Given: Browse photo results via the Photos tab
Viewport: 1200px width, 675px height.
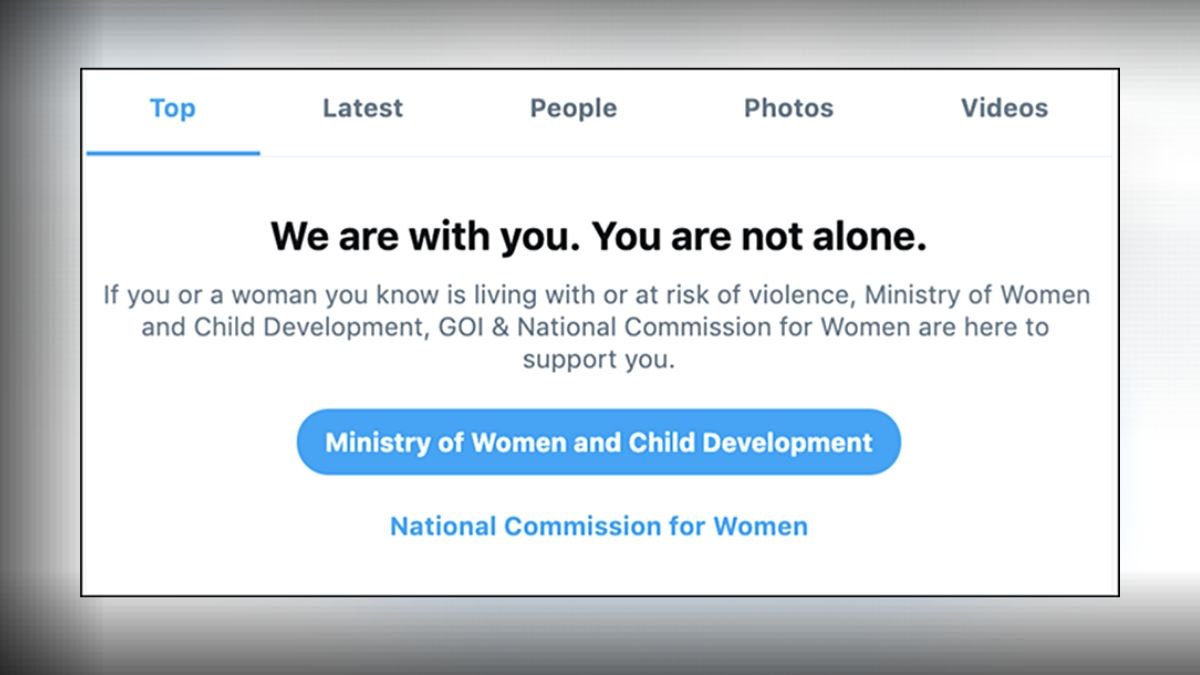Looking at the screenshot, I should point(789,108).
